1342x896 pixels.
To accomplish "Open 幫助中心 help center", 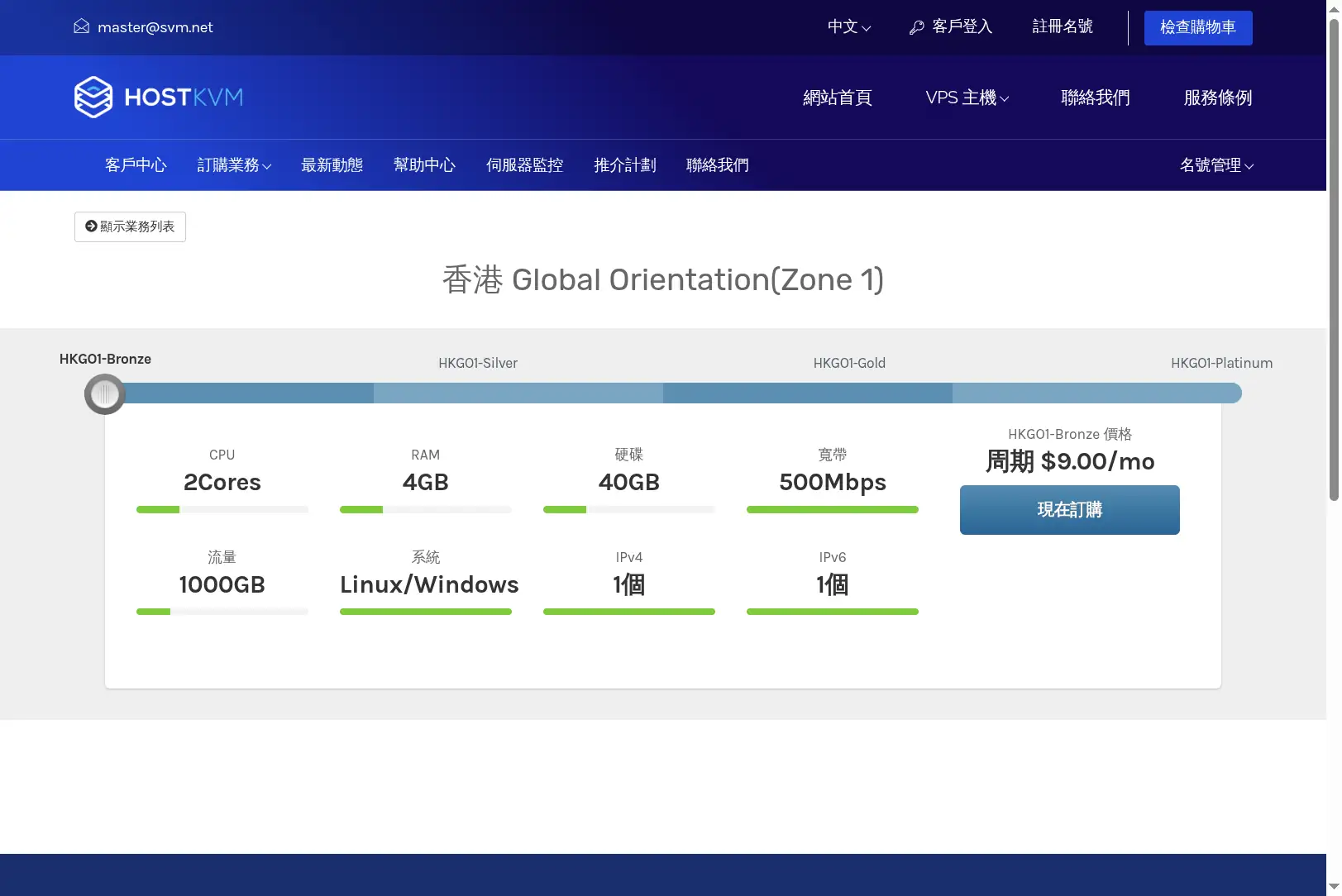I will coord(424,165).
